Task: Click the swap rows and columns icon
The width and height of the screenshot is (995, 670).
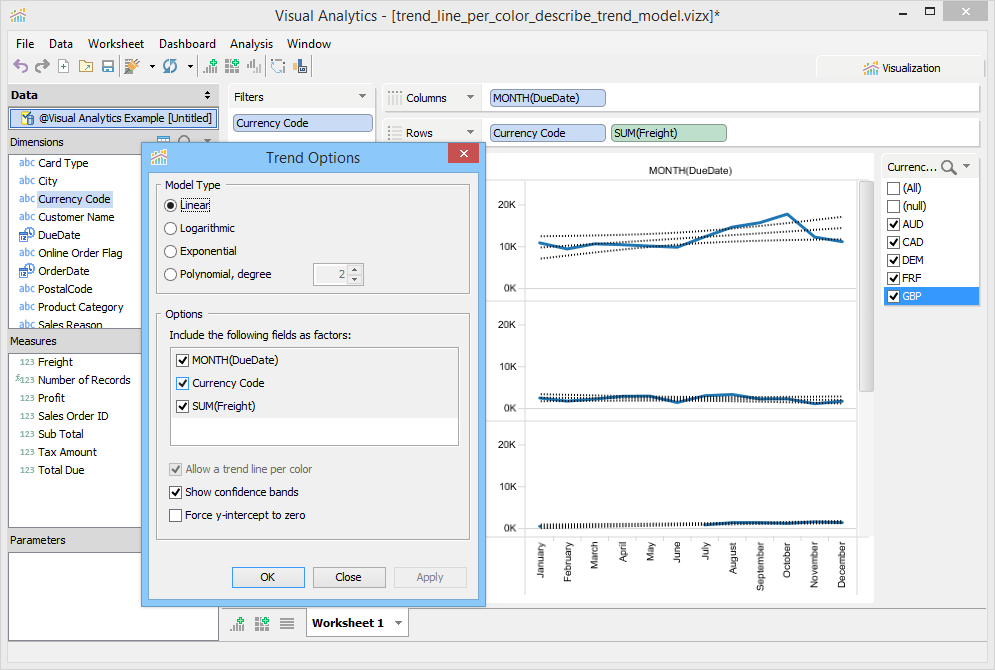Action: coord(278,66)
